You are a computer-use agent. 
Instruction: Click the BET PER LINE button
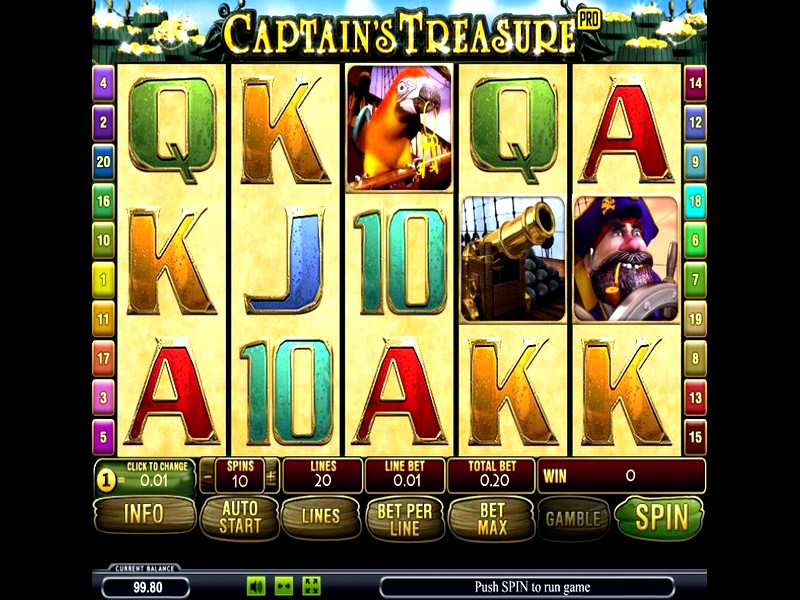click(x=405, y=519)
